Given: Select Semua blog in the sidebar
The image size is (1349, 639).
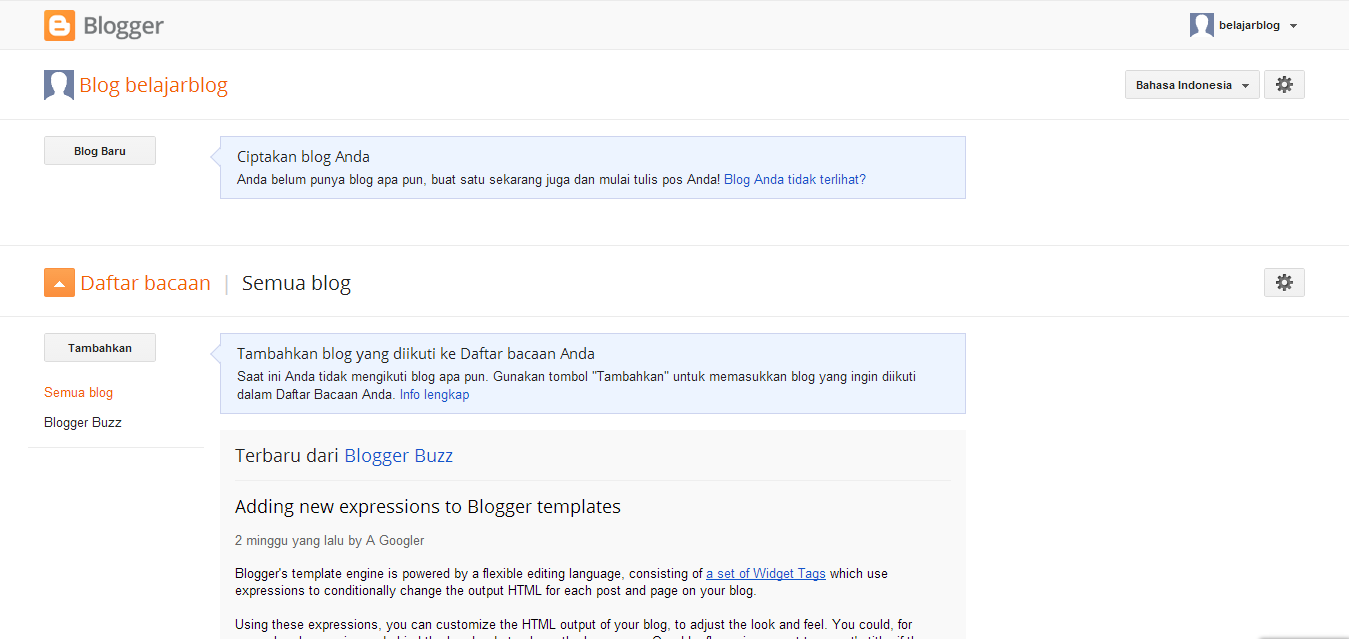Looking at the screenshot, I should click(x=78, y=393).
